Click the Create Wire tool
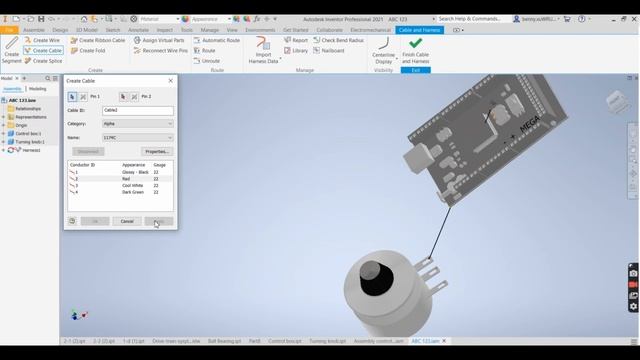Screen dimensions: 640x360 pos(42,40)
